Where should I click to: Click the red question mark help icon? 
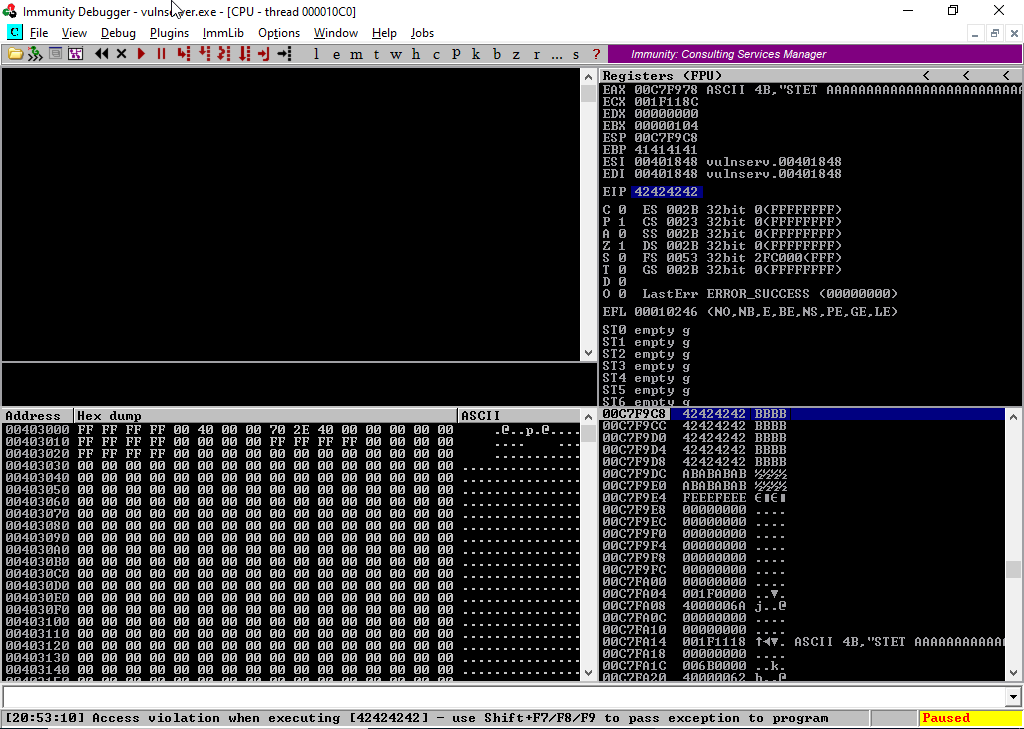point(596,54)
